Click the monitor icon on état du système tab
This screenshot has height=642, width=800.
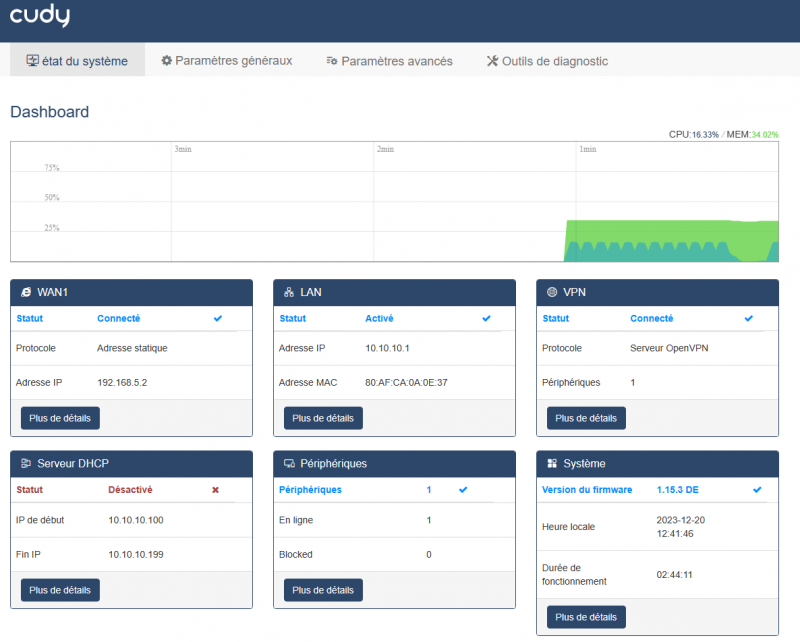point(30,60)
